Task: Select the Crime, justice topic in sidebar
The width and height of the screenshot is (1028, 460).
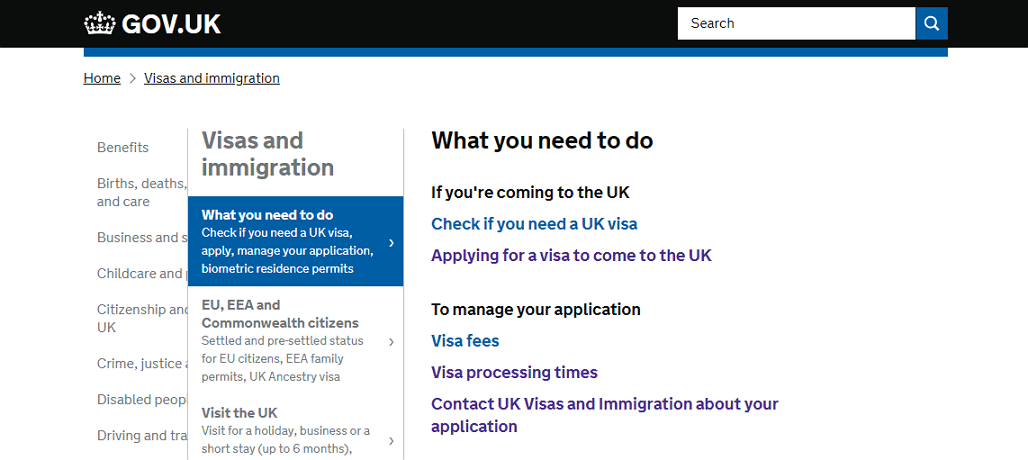Action: (x=142, y=364)
